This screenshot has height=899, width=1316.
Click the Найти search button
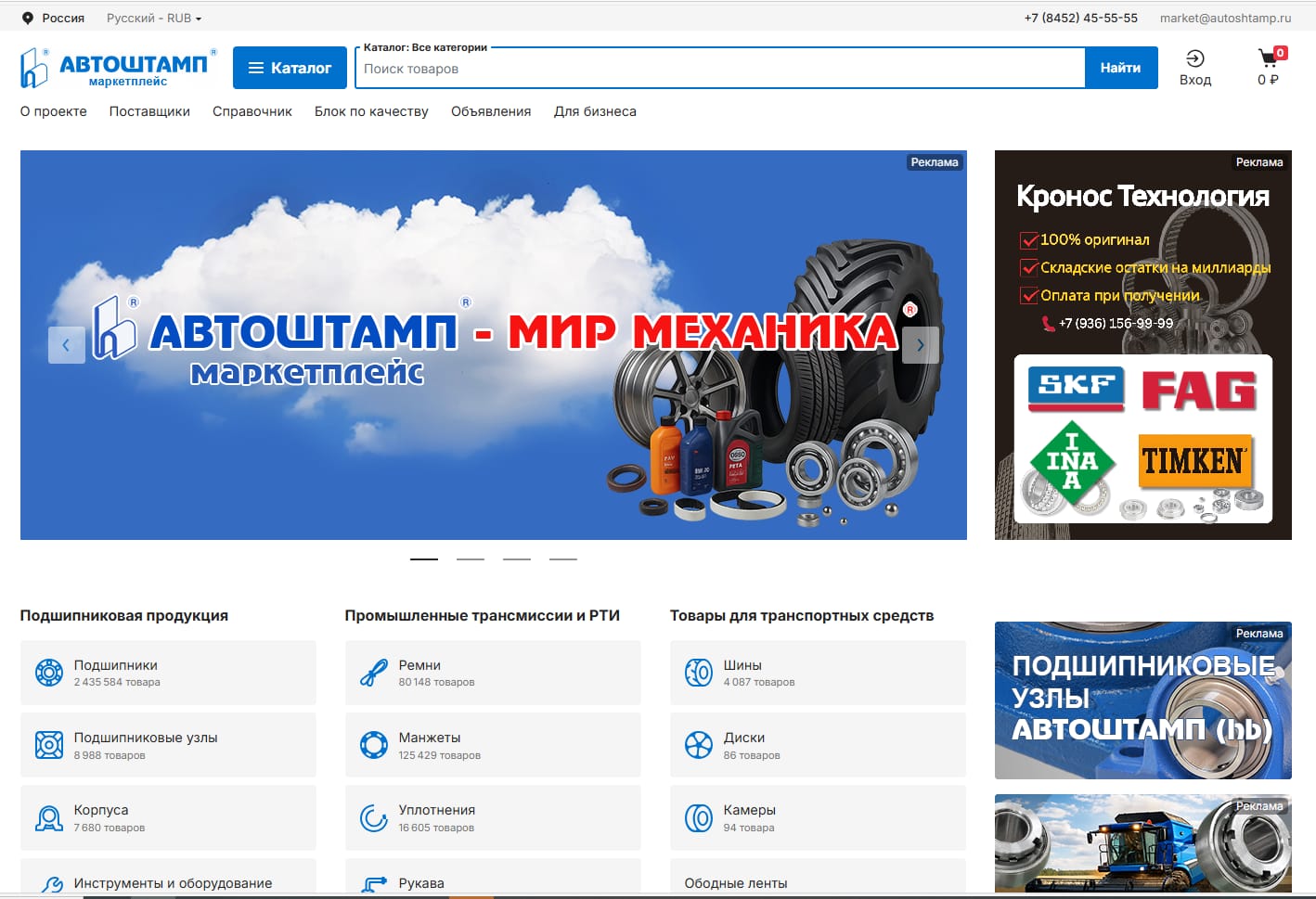click(x=1120, y=68)
